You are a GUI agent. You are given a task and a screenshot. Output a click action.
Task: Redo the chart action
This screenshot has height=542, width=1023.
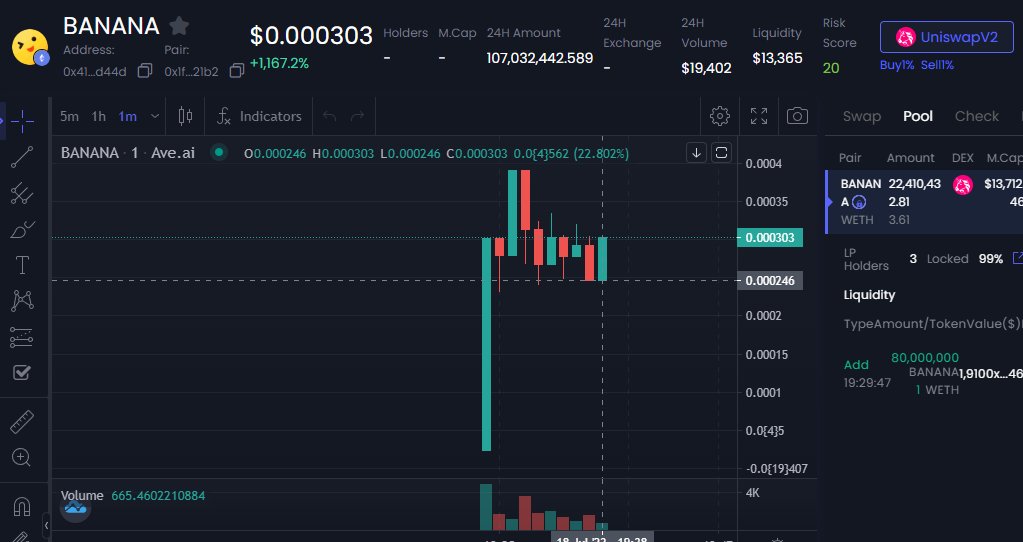(x=358, y=116)
